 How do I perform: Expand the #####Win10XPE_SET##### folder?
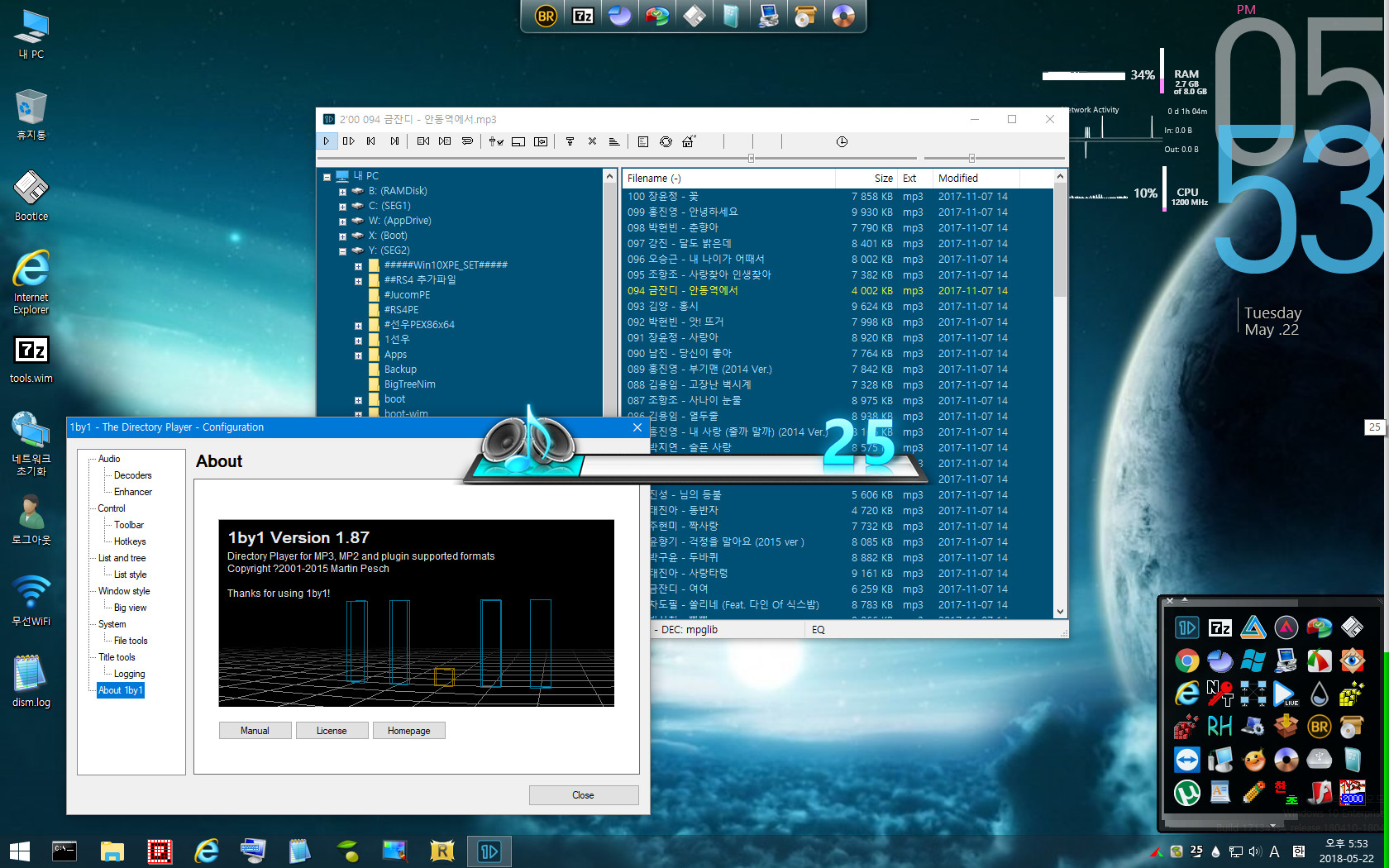[x=358, y=266]
